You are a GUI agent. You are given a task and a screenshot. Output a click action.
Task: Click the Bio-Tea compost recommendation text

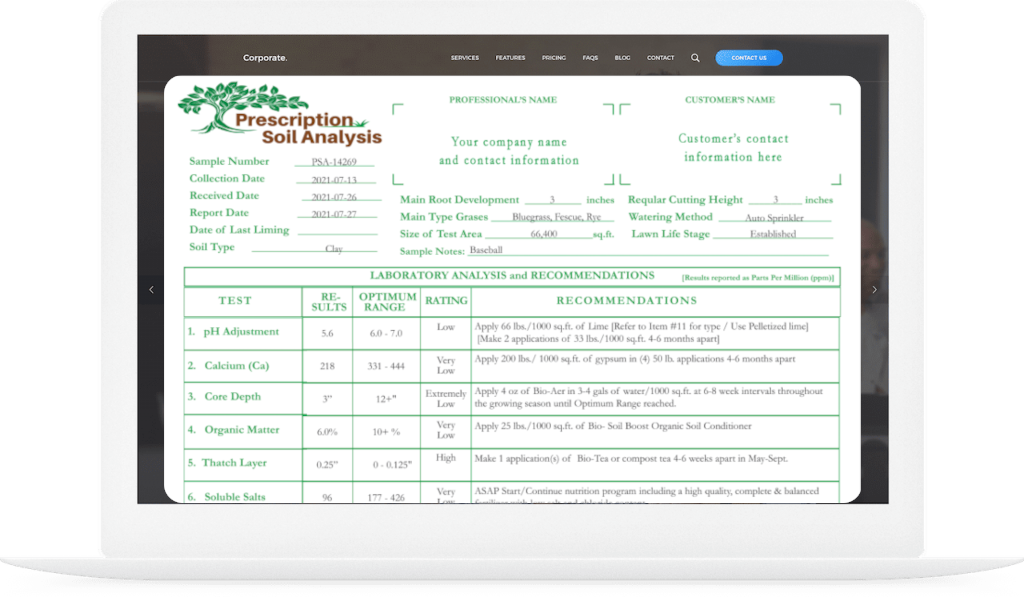coord(631,459)
